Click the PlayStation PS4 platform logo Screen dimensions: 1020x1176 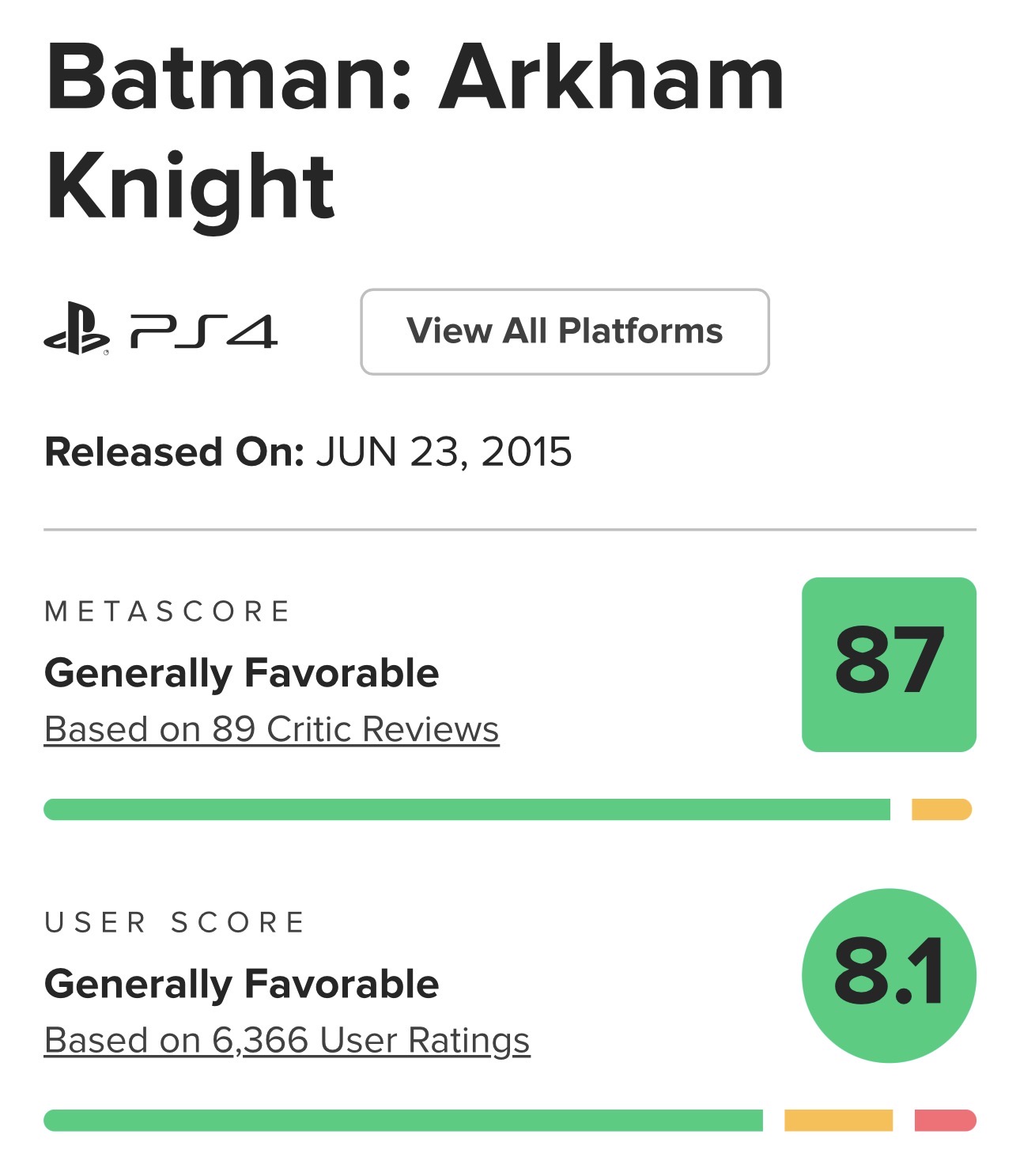161,330
